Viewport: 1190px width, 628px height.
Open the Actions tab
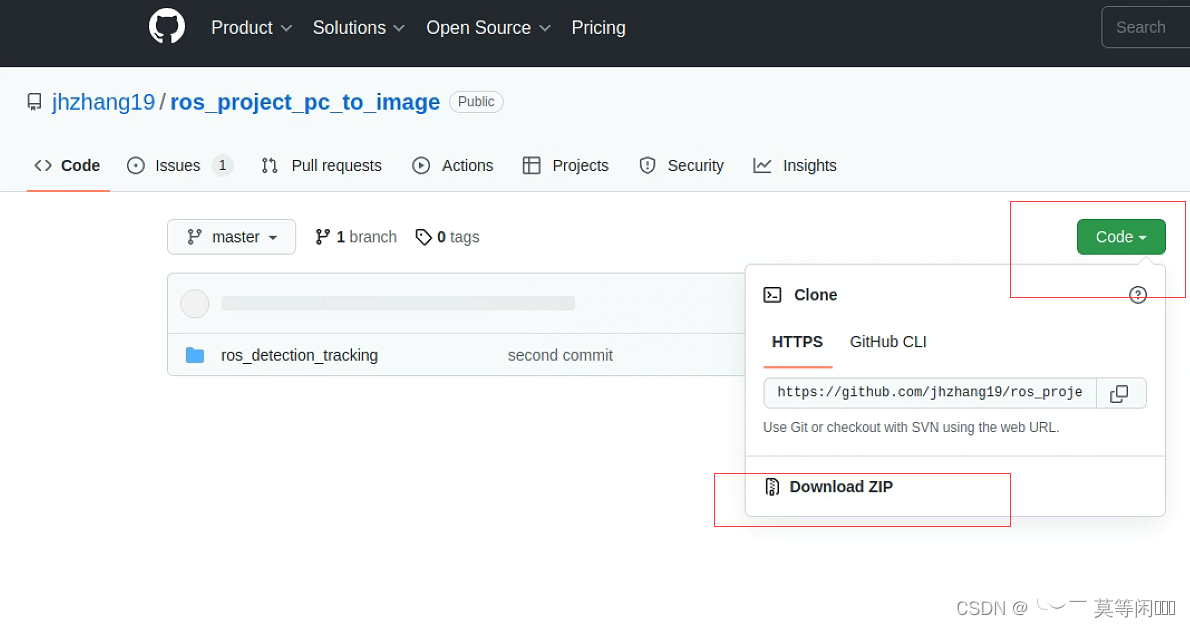[452, 166]
